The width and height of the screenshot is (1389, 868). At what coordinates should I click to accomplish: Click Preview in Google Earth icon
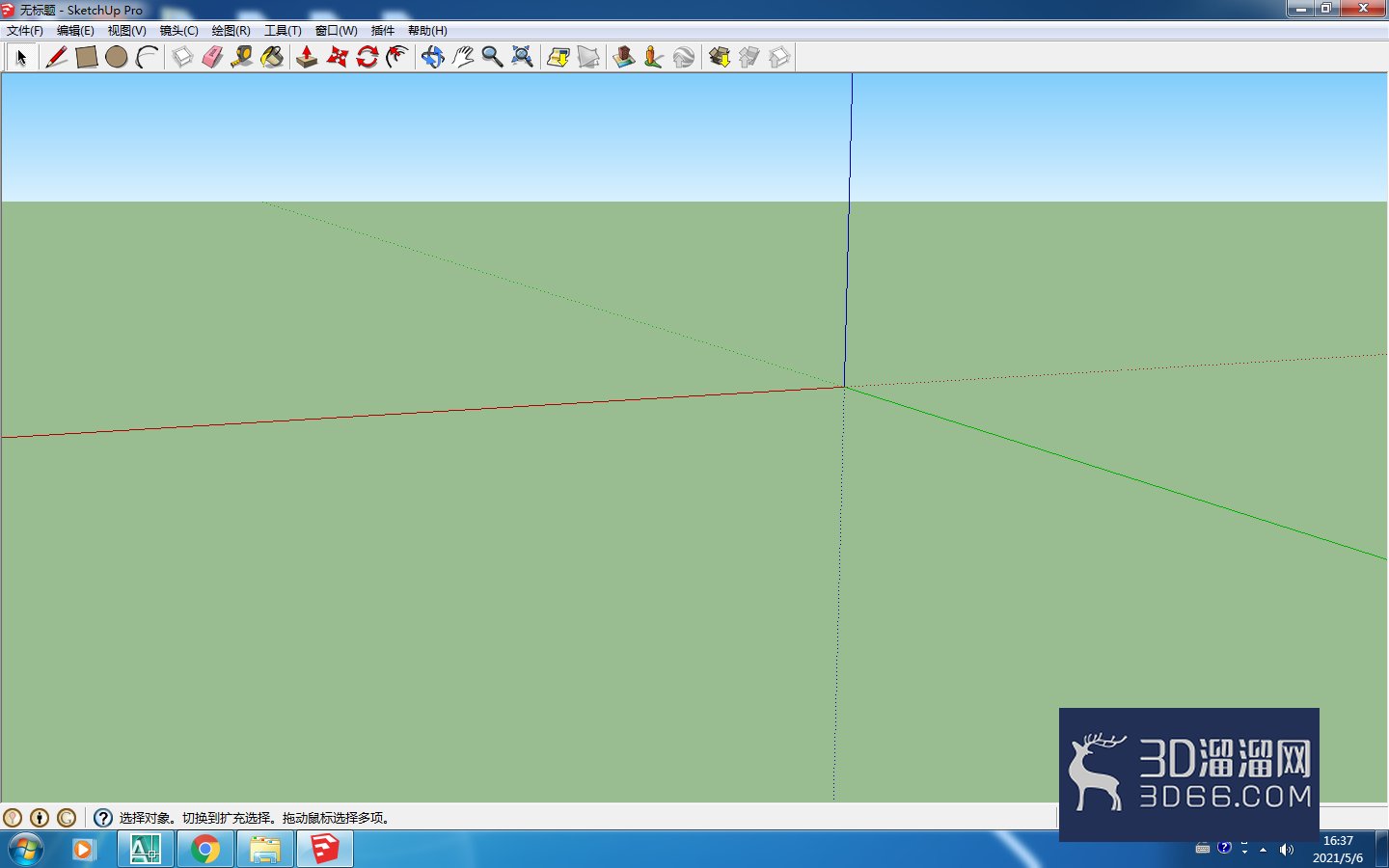(683, 57)
